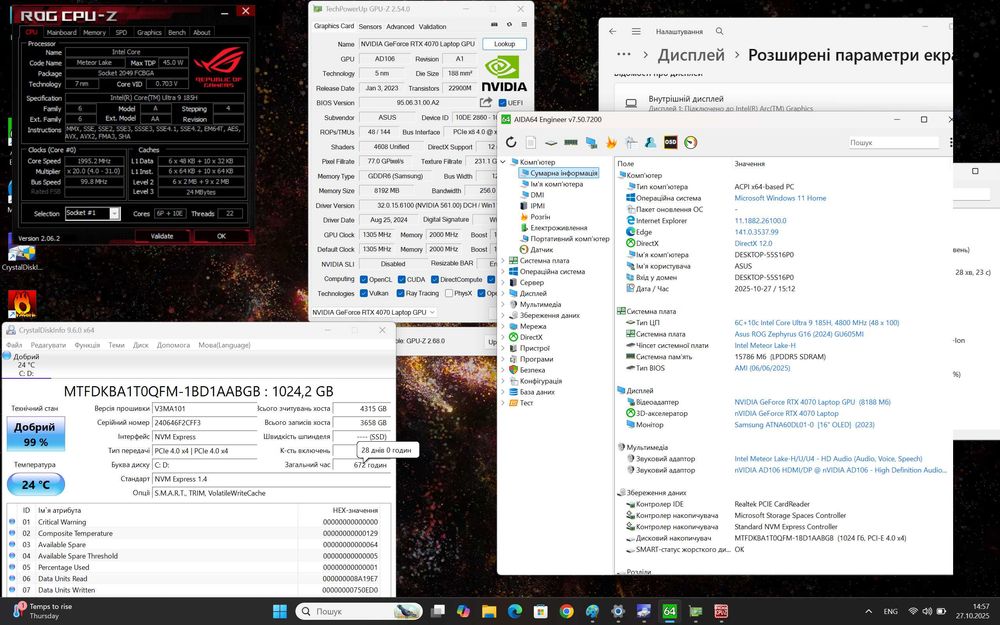Click the Lookup button in GPU-Z
This screenshot has height=625, width=1000.
point(504,44)
